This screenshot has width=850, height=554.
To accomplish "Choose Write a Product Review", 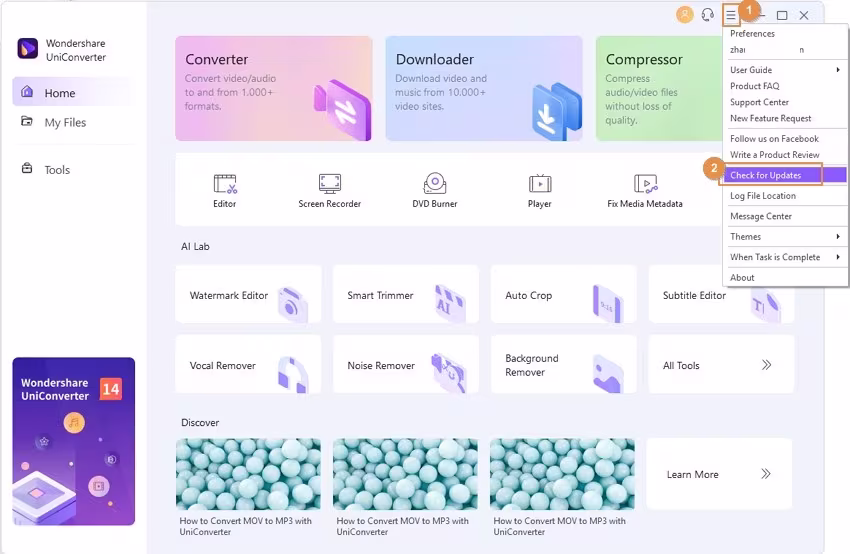I will [785, 155].
